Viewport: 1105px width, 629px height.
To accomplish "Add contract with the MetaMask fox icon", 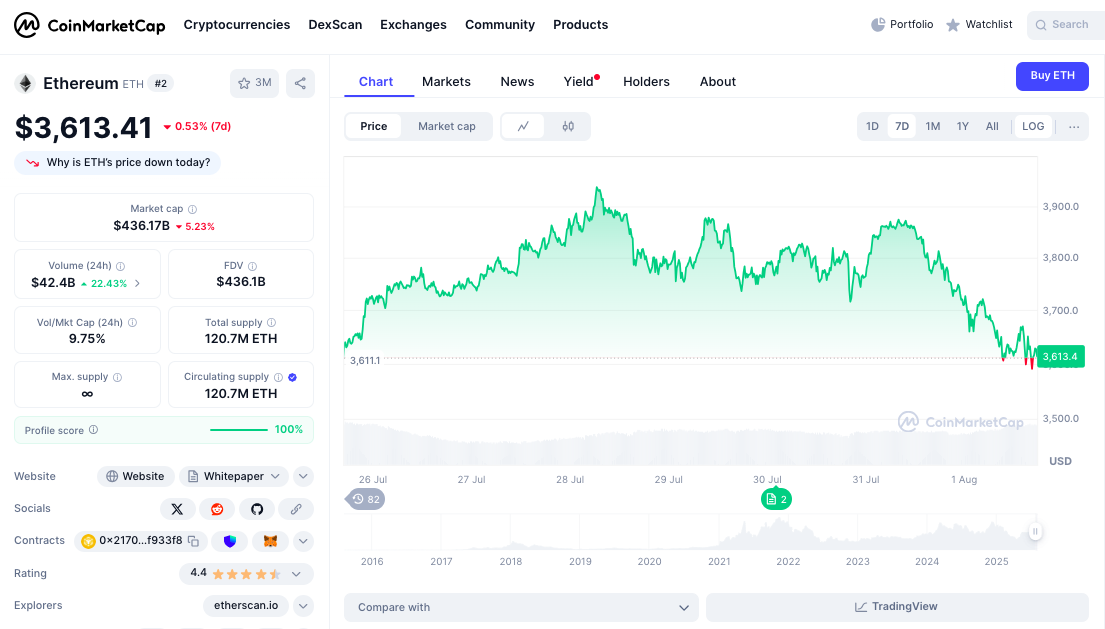I will pos(266,540).
